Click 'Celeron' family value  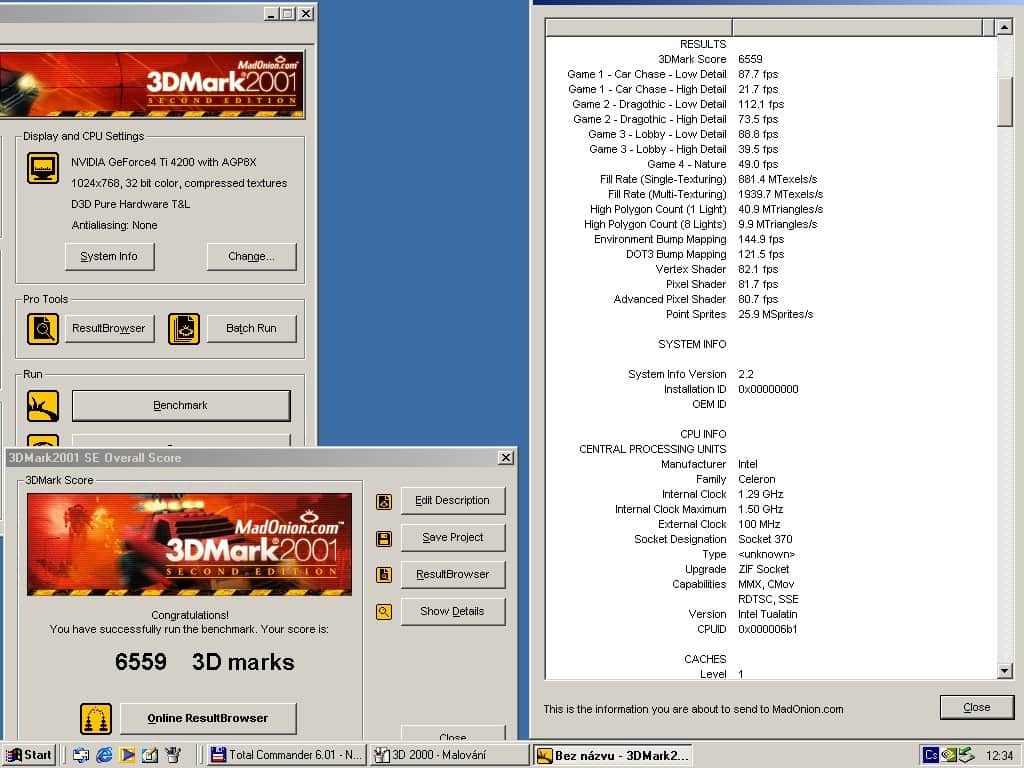point(757,479)
